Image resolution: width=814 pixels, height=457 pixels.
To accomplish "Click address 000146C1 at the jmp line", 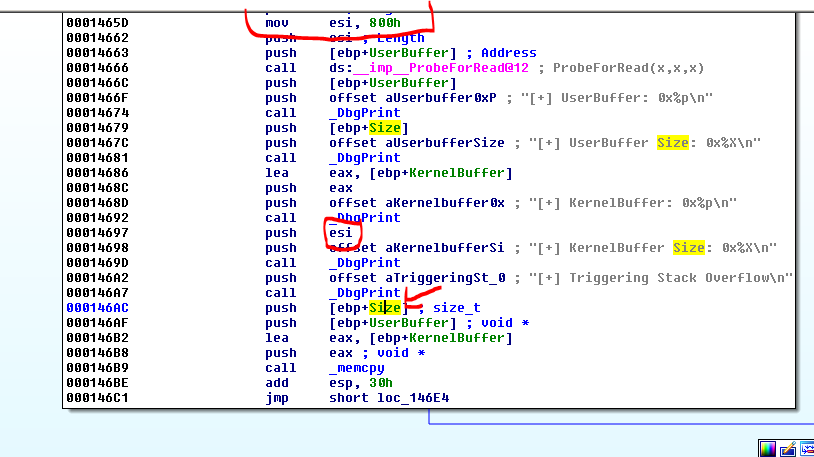I will coord(97,398).
